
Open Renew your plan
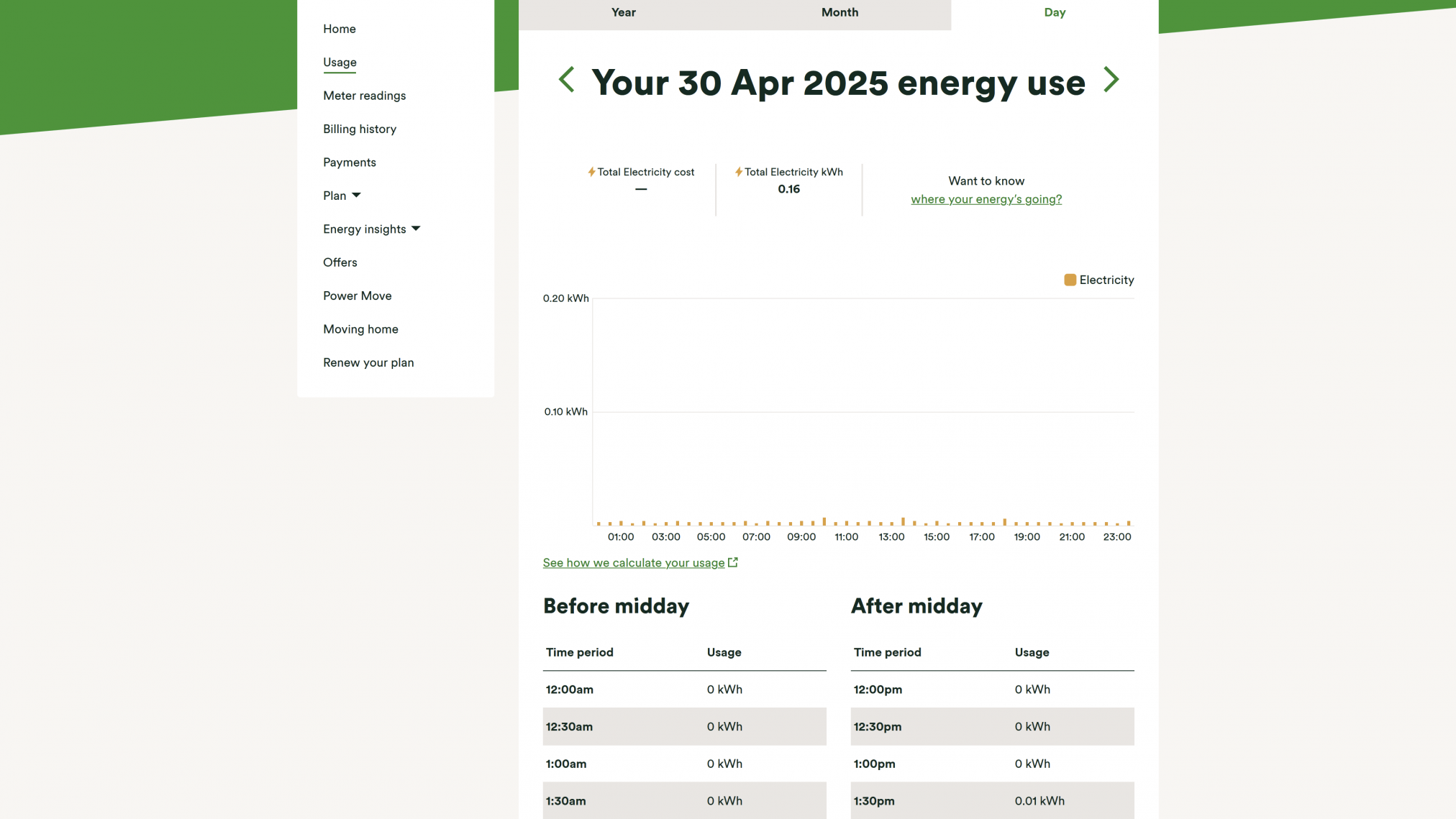[x=368, y=362]
